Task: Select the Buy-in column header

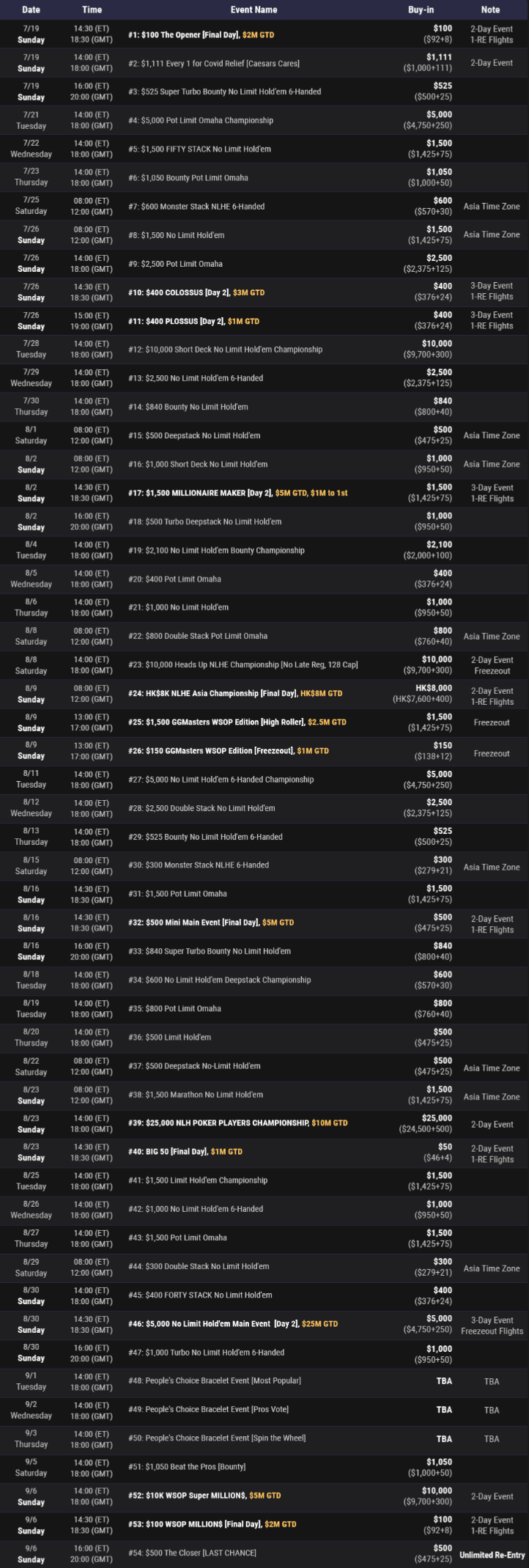Action: pos(421,10)
